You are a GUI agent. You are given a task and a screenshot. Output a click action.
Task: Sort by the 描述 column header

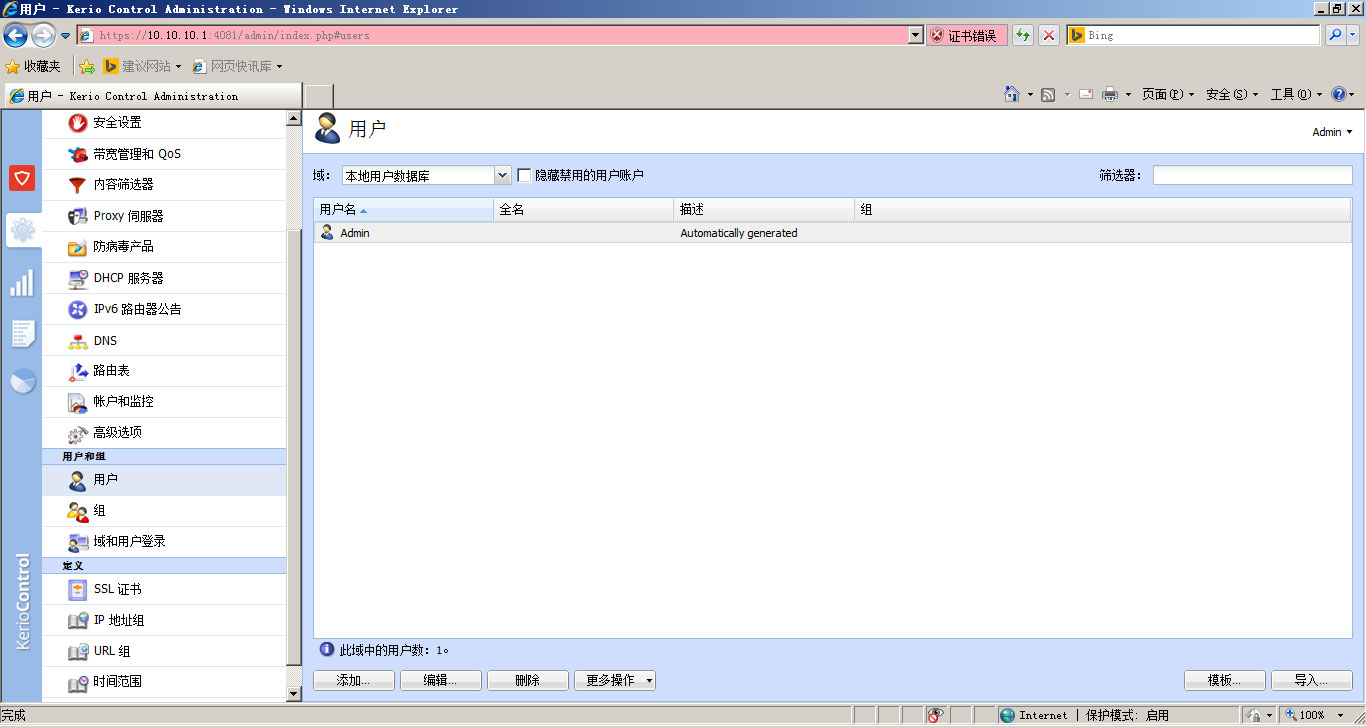pyautogui.click(x=765, y=210)
